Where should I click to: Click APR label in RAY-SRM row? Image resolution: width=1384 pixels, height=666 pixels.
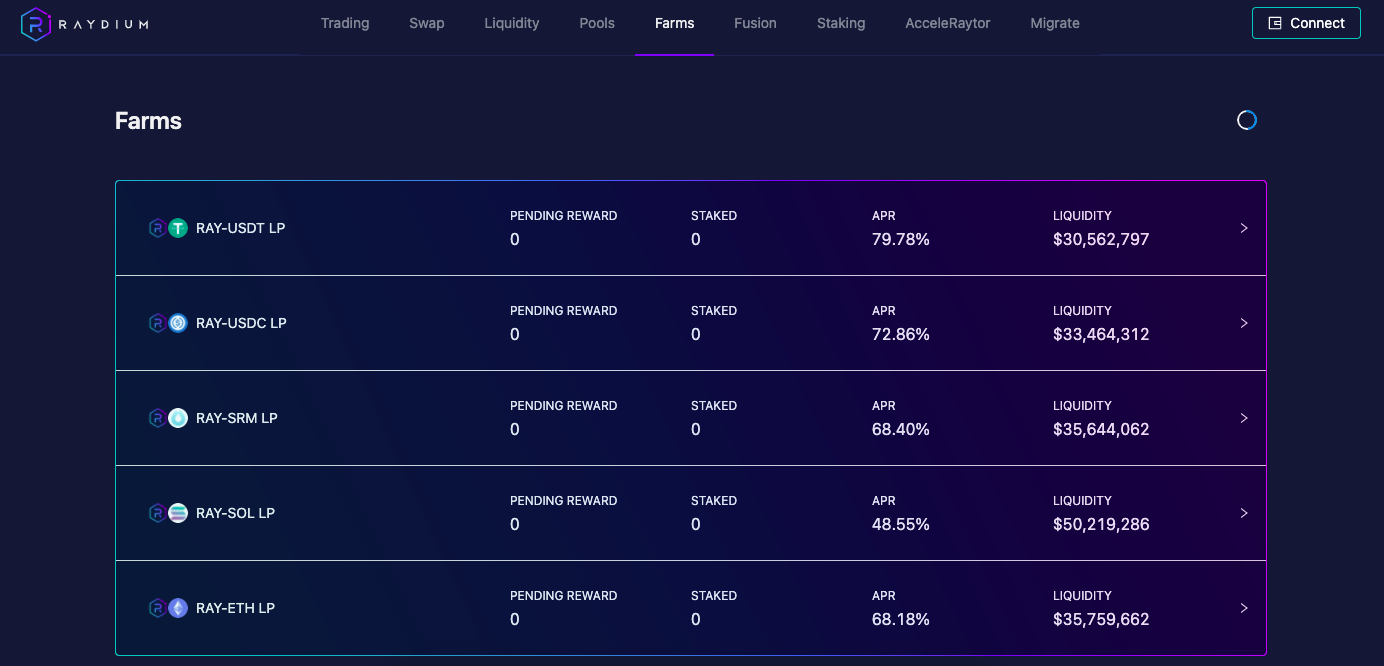(884, 406)
